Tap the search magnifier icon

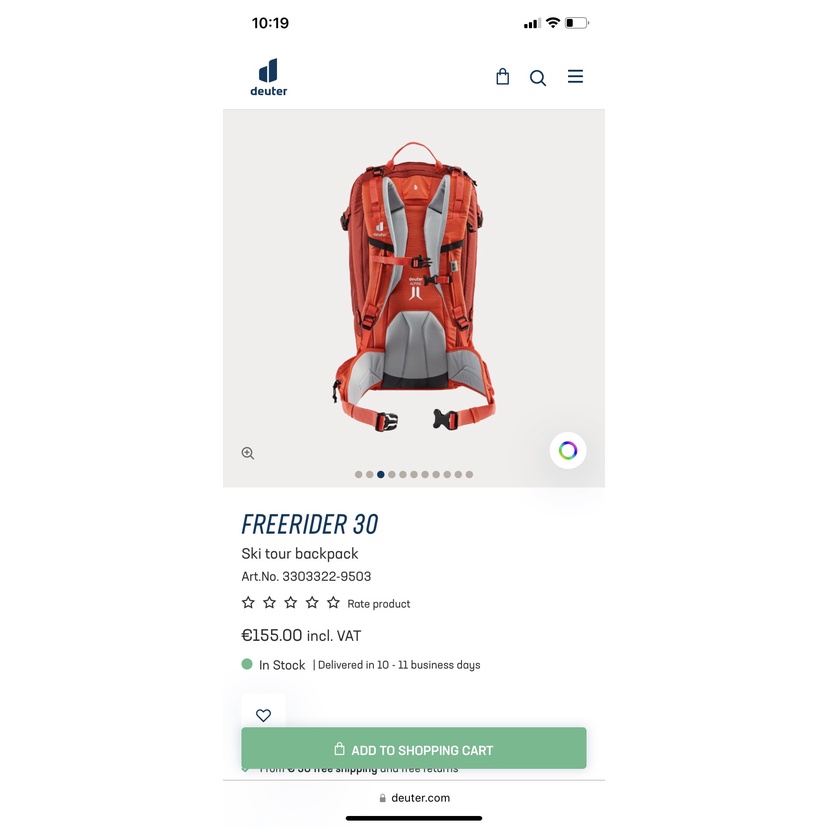click(x=538, y=78)
